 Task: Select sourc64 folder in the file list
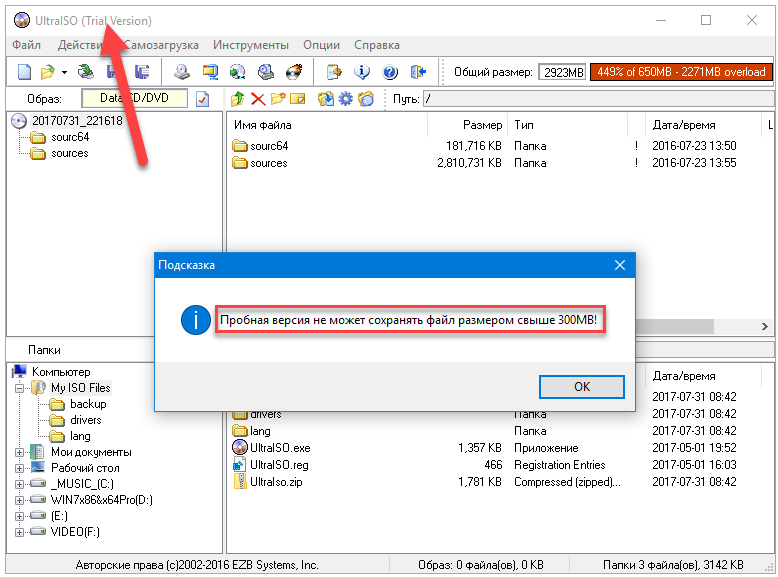click(x=269, y=146)
